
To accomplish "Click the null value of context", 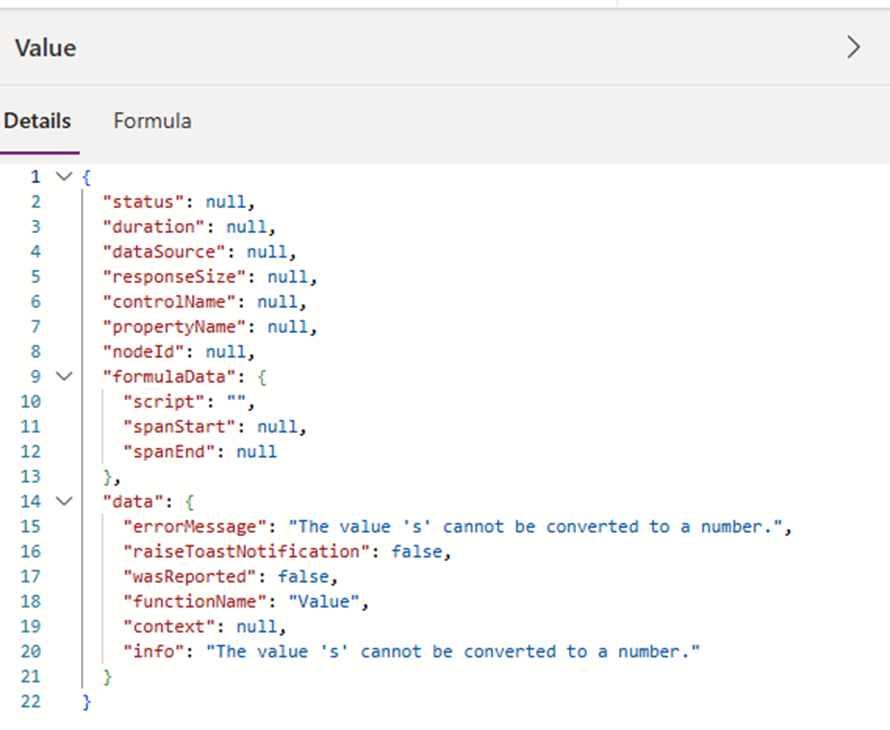I will click(x=257, y=627).
